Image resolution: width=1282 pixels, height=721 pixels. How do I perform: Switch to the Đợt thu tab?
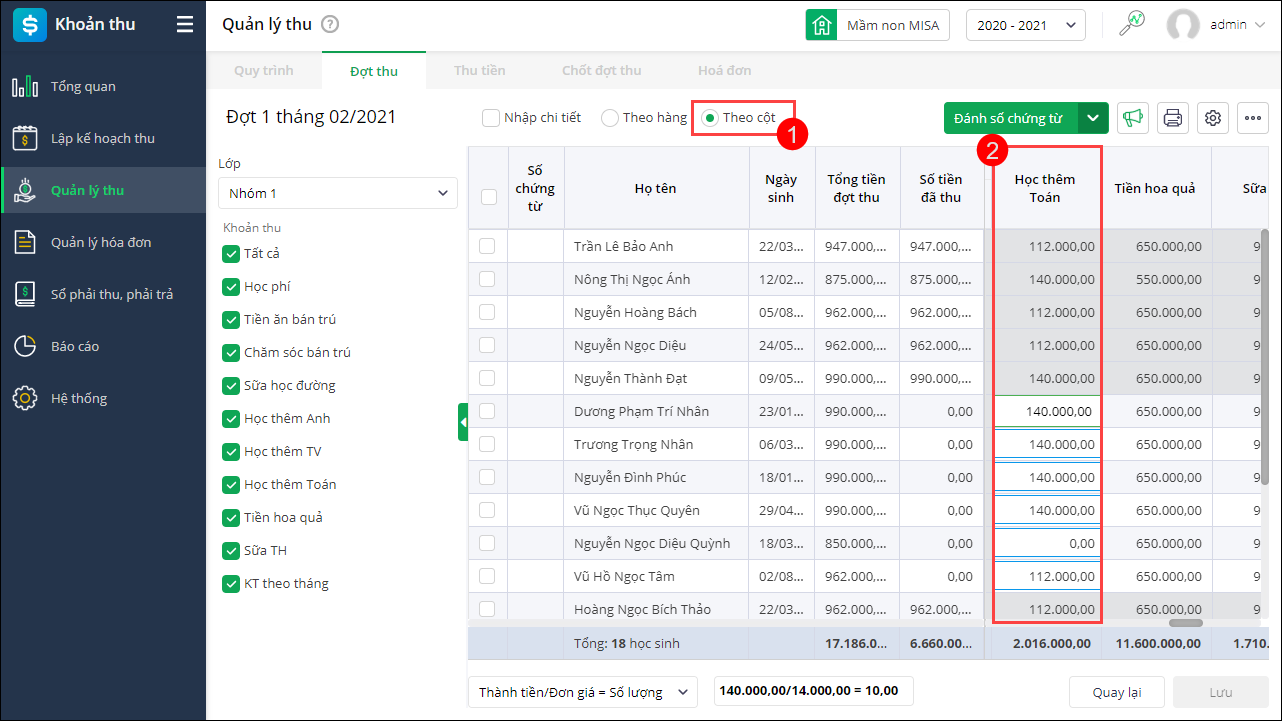[374, 71]
